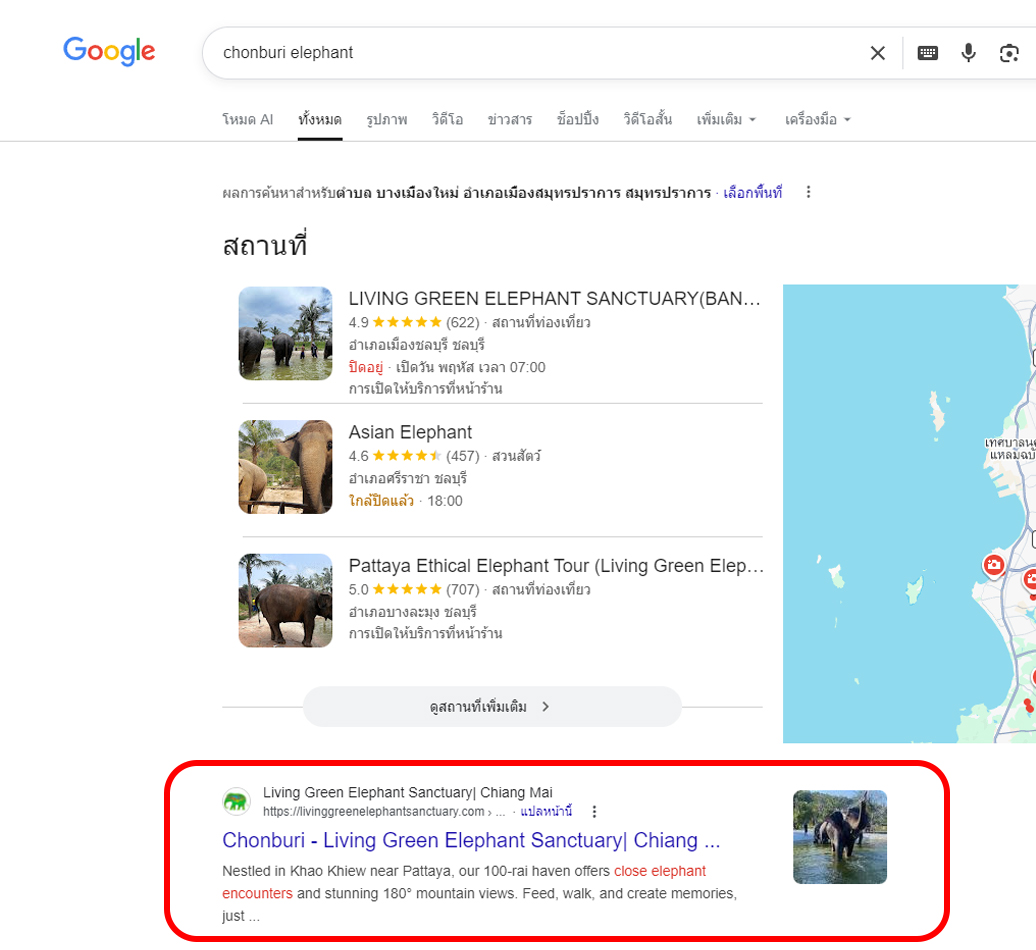Open the Asian Elephant place thumbnail
Image resolution: width=1036 pixels, height=950 pixels.
(285, 467)
